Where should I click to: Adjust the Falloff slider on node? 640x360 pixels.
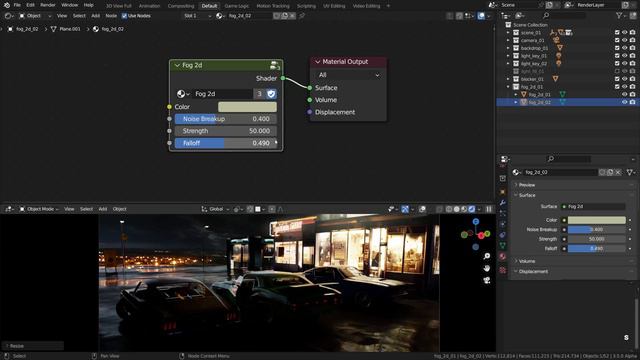click(226, 143)
